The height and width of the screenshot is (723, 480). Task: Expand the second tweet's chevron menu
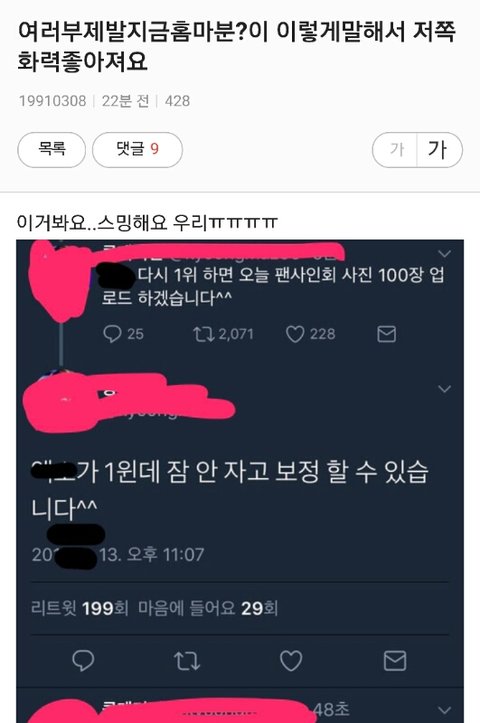tap(444, 389)
